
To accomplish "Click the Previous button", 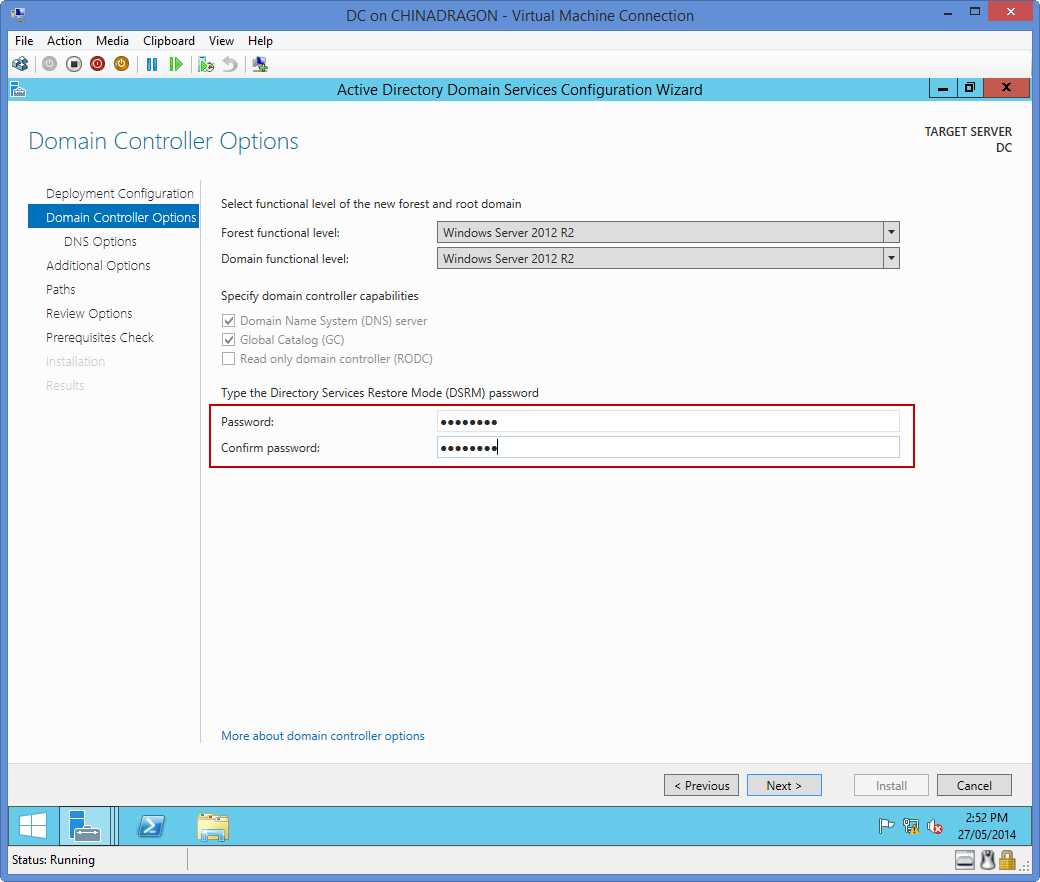I will coord(701,785).
